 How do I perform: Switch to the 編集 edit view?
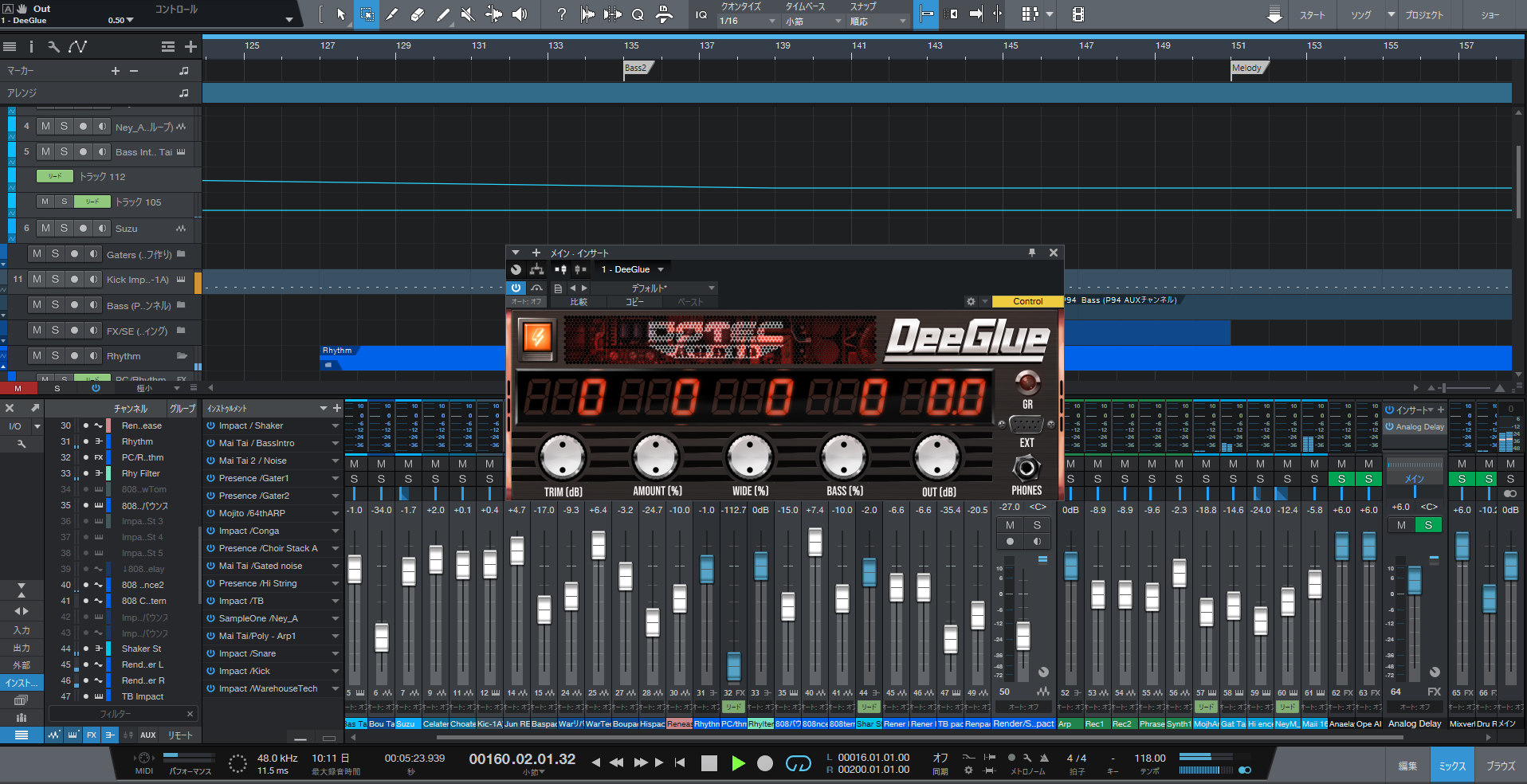coord(1407,766)
